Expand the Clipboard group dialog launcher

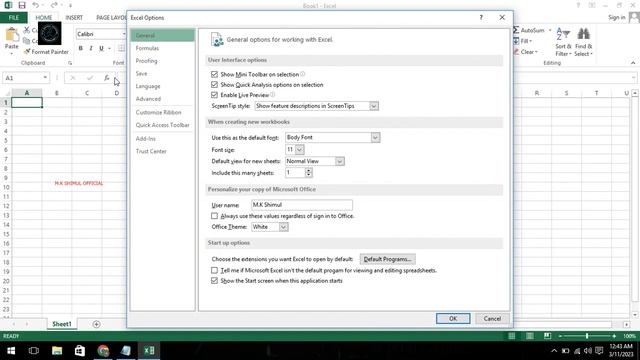click(70, 63)
